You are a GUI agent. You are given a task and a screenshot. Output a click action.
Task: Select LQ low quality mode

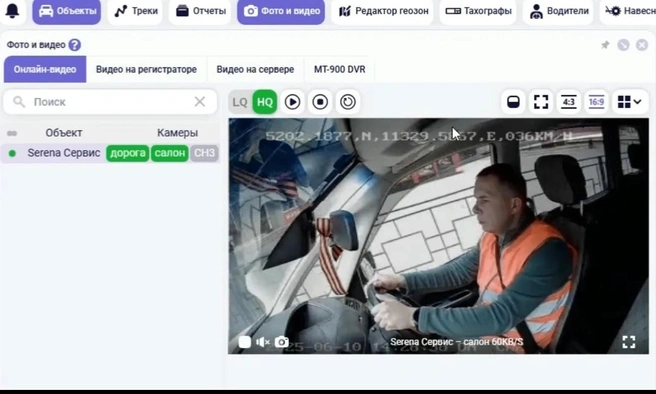point(240,102)
